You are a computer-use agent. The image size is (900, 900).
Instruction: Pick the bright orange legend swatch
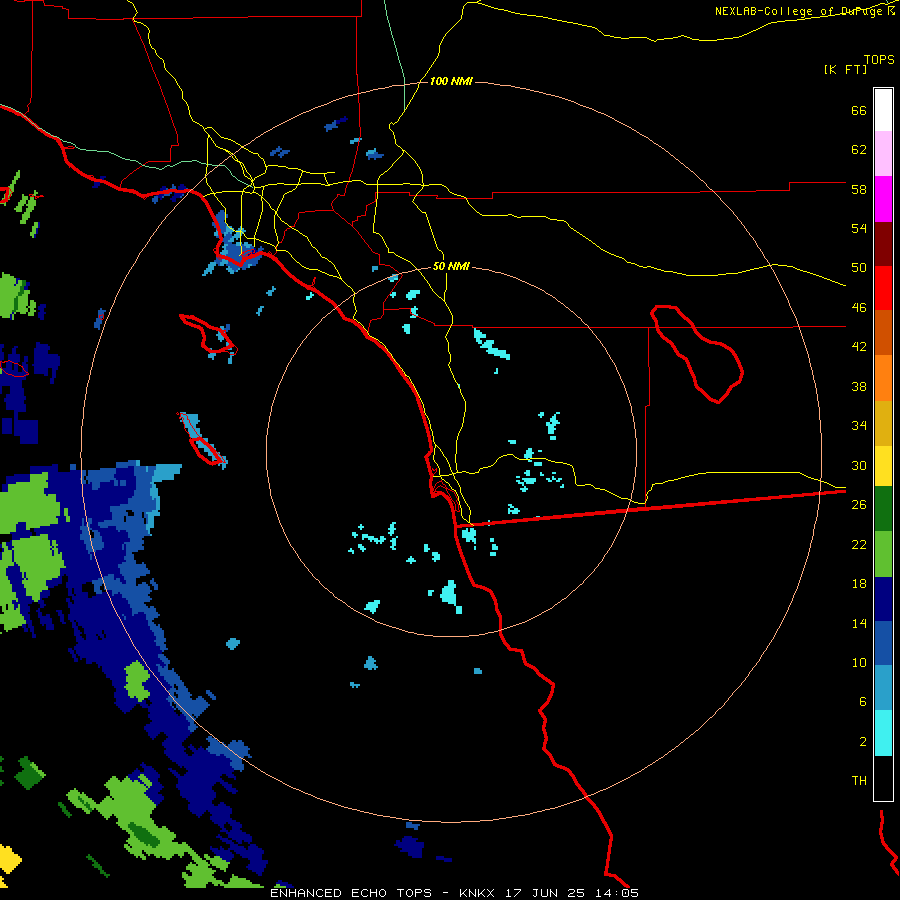(883, 378)
